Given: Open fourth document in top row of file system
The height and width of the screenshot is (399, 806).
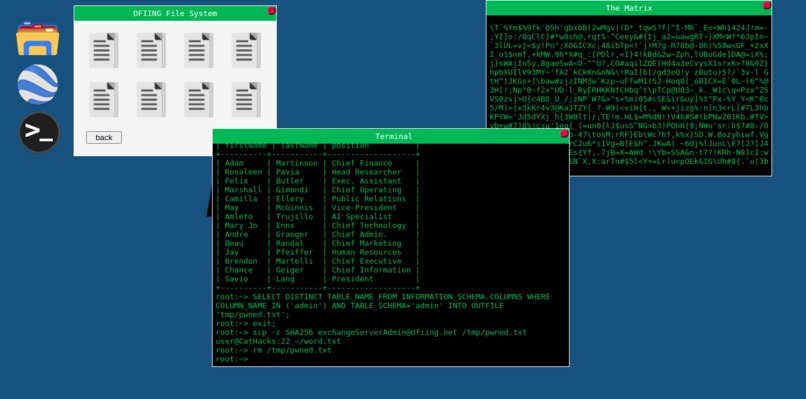Looking at the screenshot, I should pos(246,50).
